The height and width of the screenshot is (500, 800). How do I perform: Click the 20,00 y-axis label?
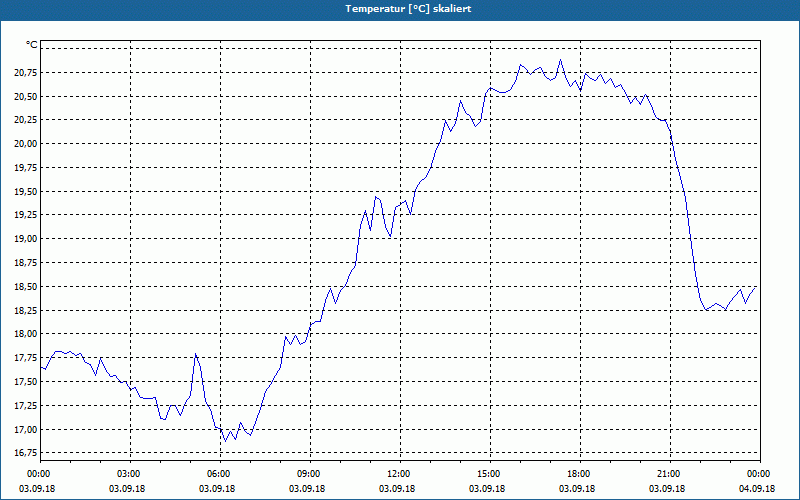coord(25,144)
